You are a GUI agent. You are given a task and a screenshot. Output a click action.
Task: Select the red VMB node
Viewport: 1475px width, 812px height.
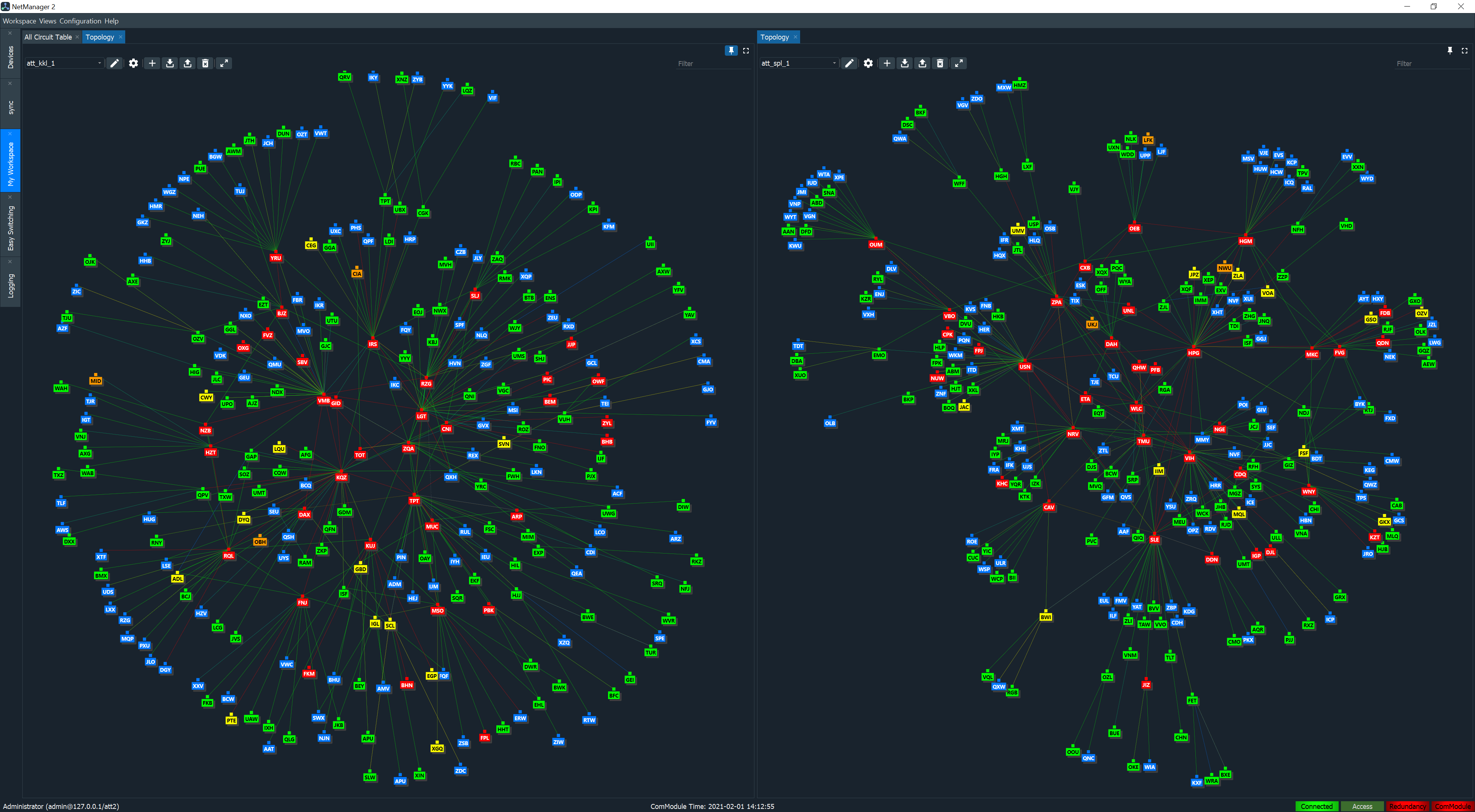[x=323, y=400]
